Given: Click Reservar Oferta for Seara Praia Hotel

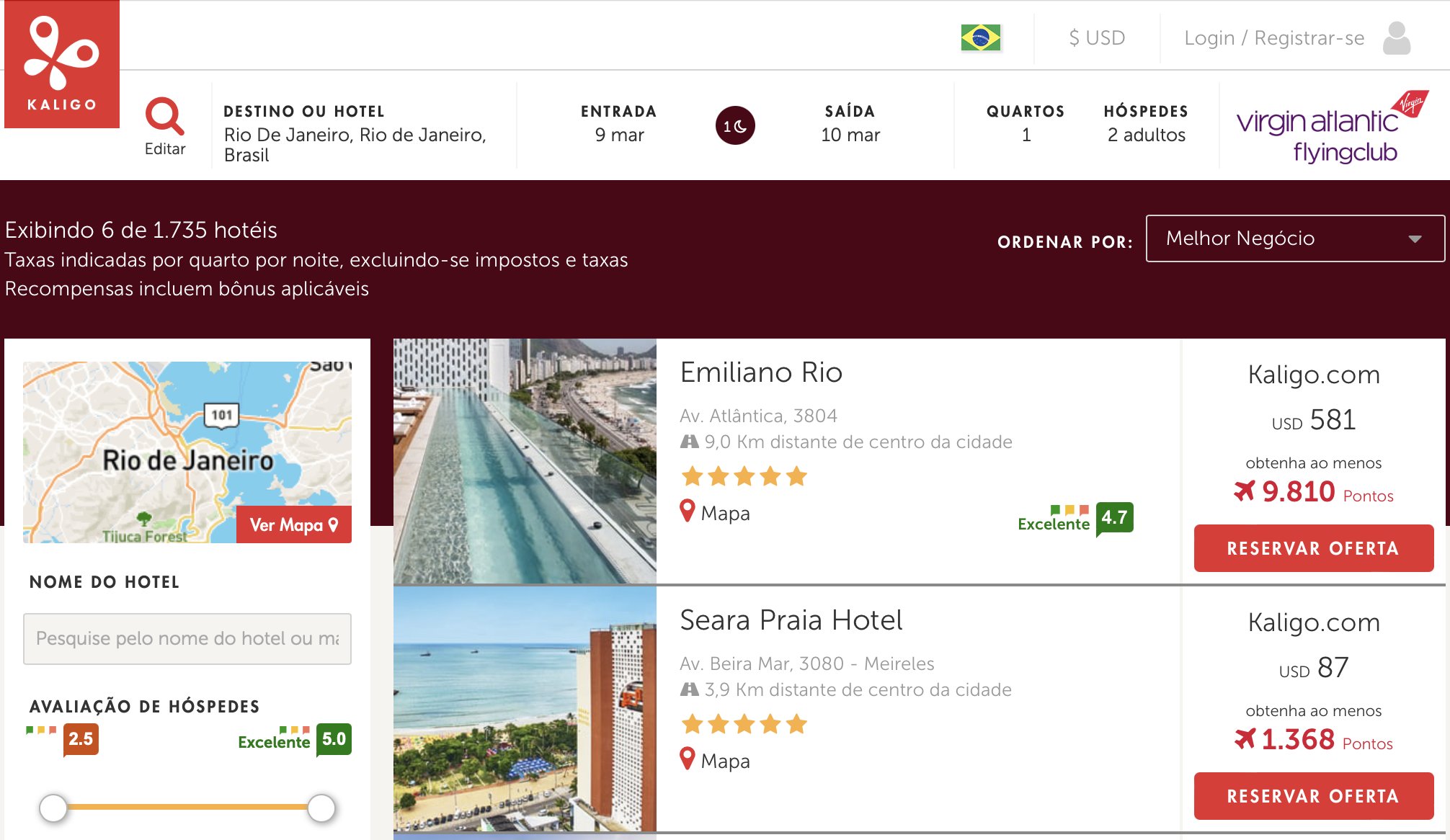Looking at the screenshot, I should [1314, 796].
